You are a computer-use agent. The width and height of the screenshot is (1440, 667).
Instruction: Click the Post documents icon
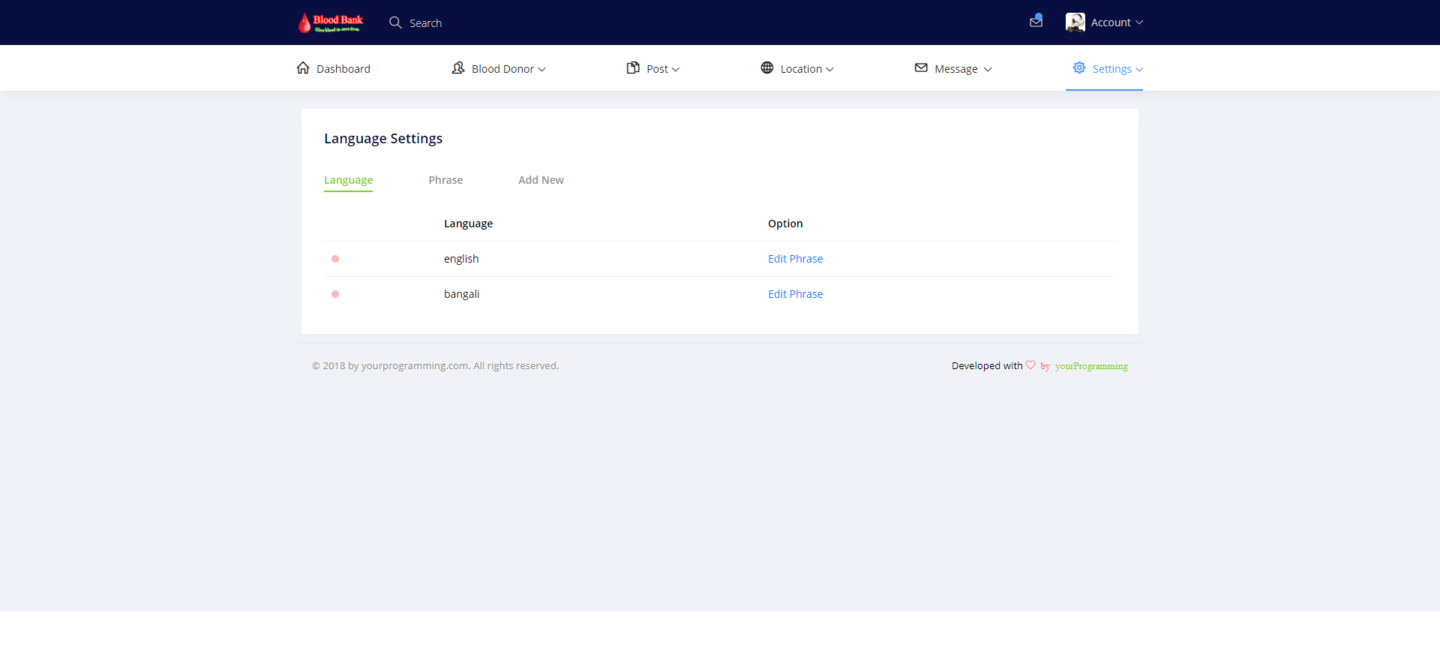point(633,68)
